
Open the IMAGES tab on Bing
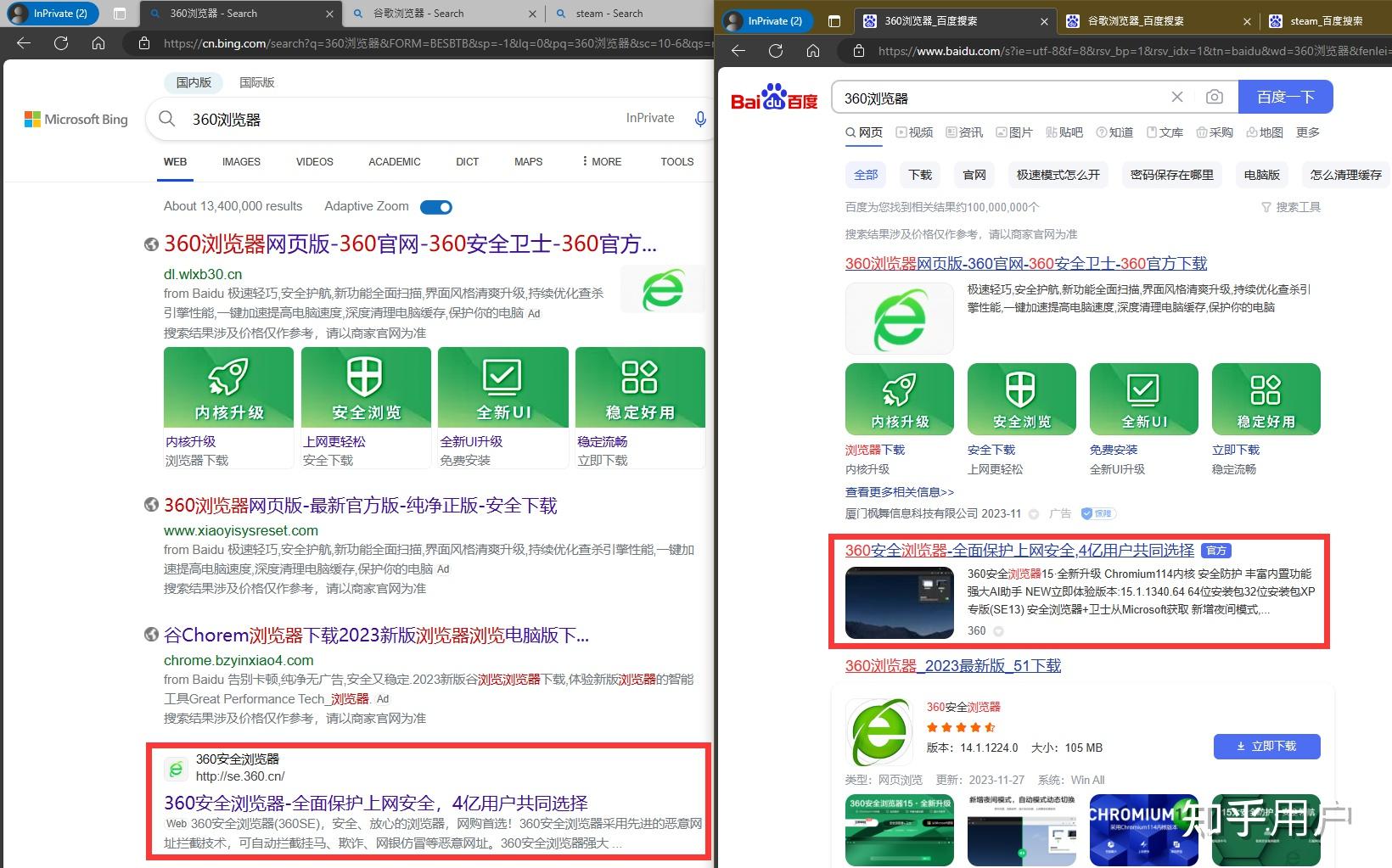(x=241, y=161)
